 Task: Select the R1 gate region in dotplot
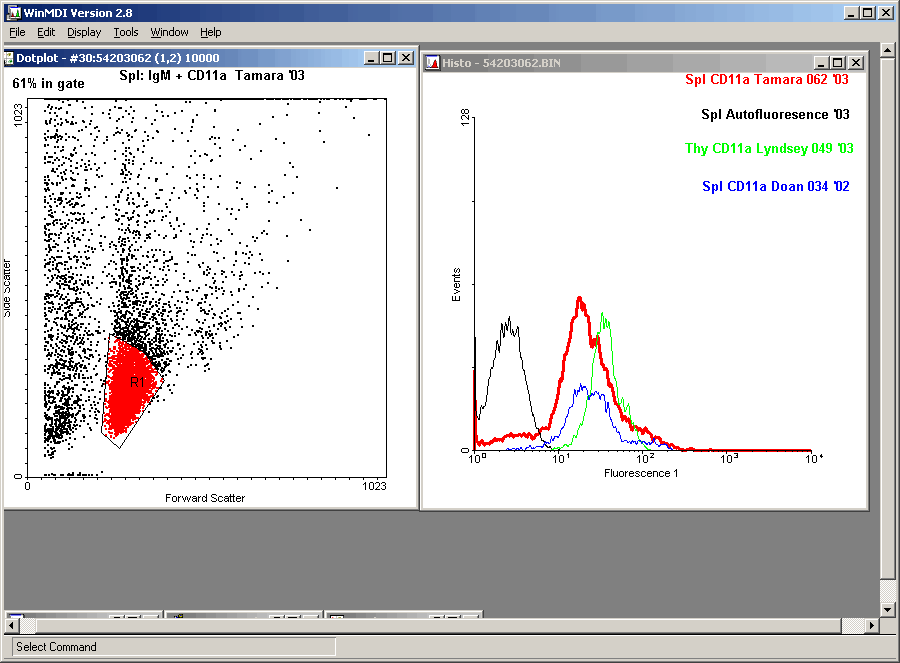(137, 383)
